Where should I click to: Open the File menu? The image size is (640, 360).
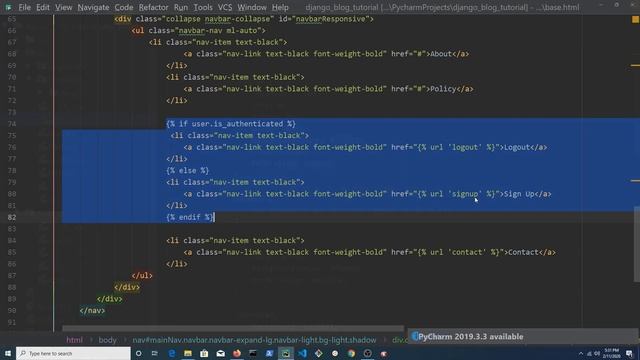click(x=24, y=7)
